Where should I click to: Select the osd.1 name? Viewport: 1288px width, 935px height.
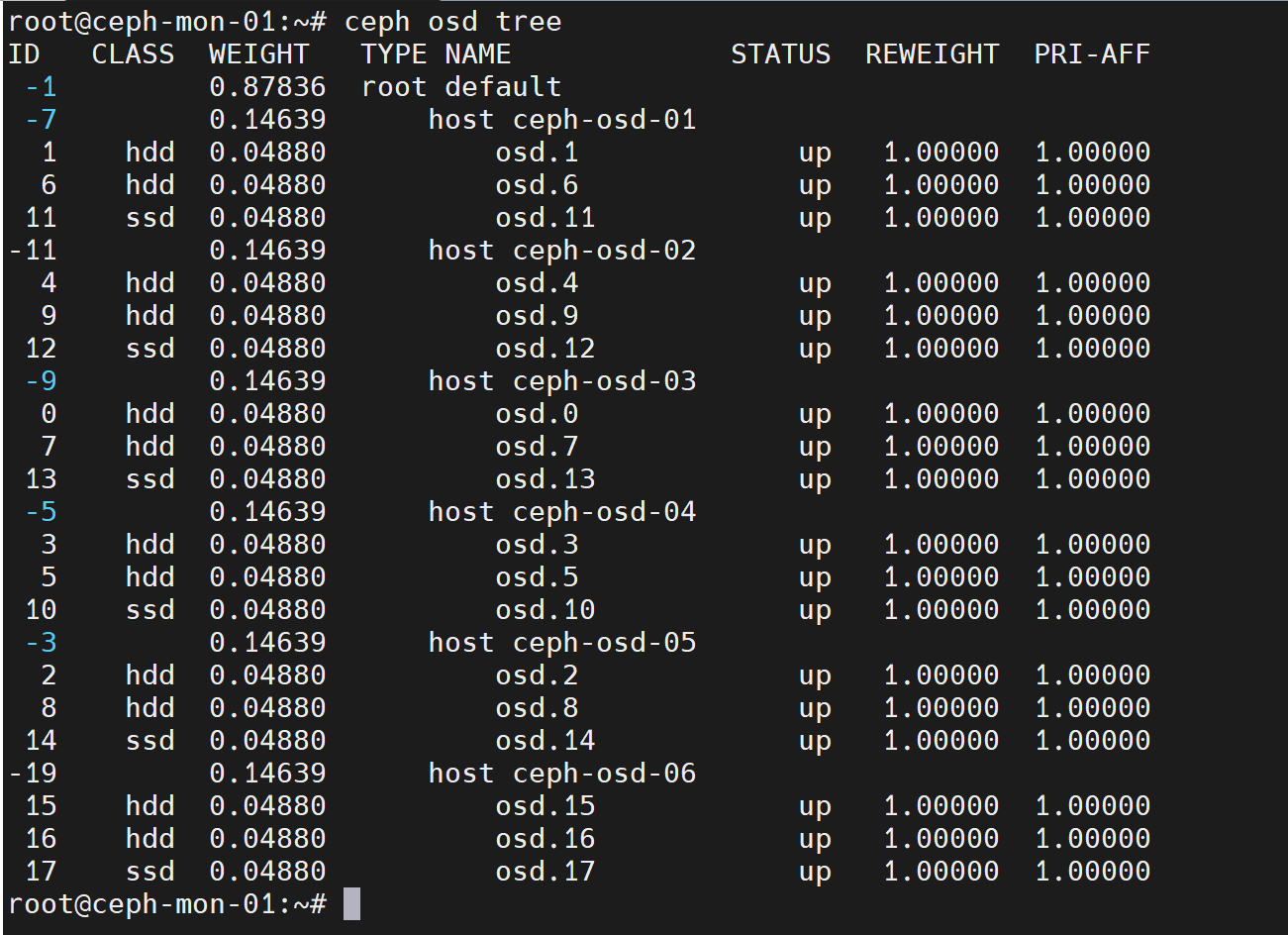click(537, 152)
